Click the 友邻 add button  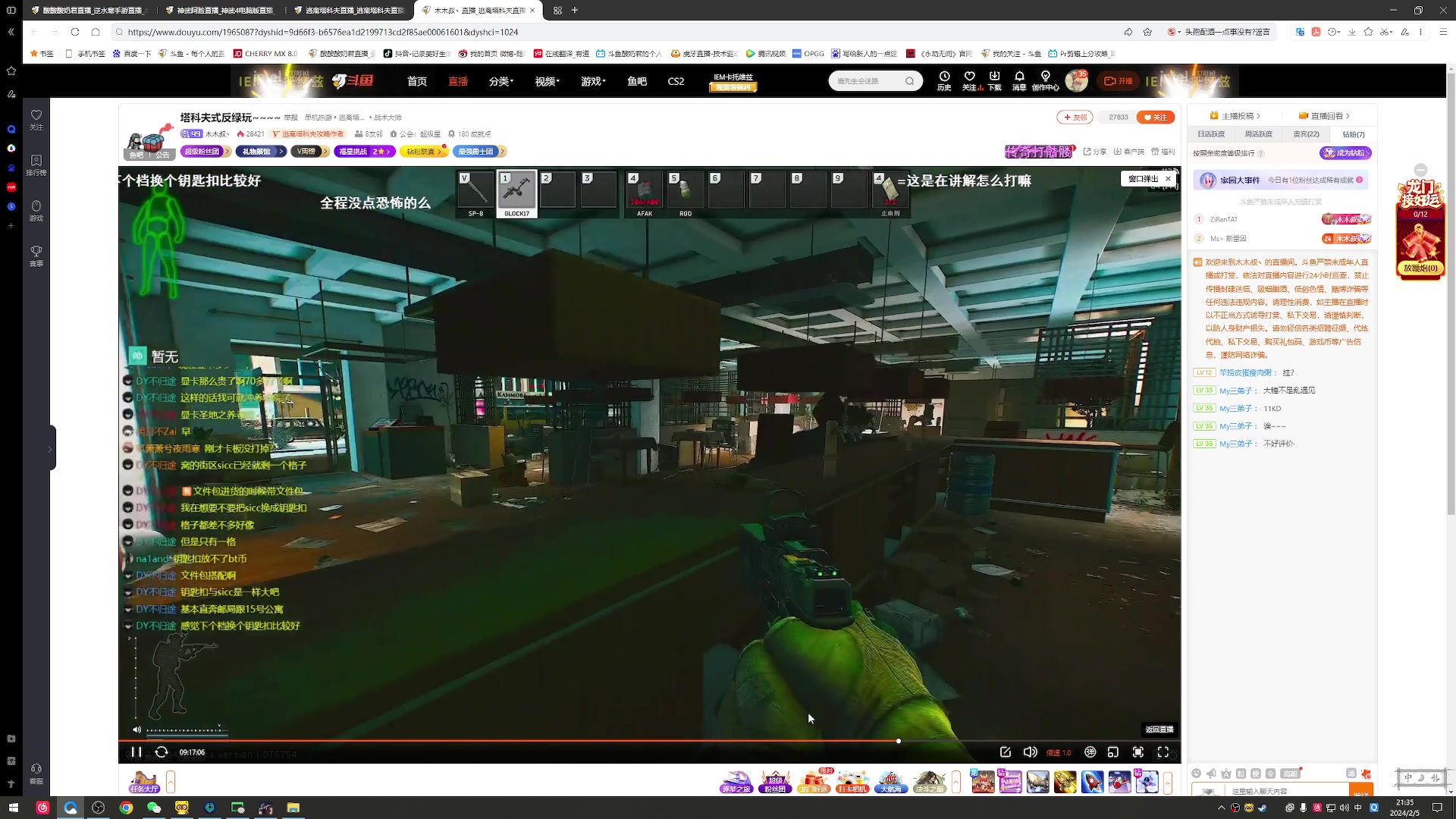coord(1075,118)
